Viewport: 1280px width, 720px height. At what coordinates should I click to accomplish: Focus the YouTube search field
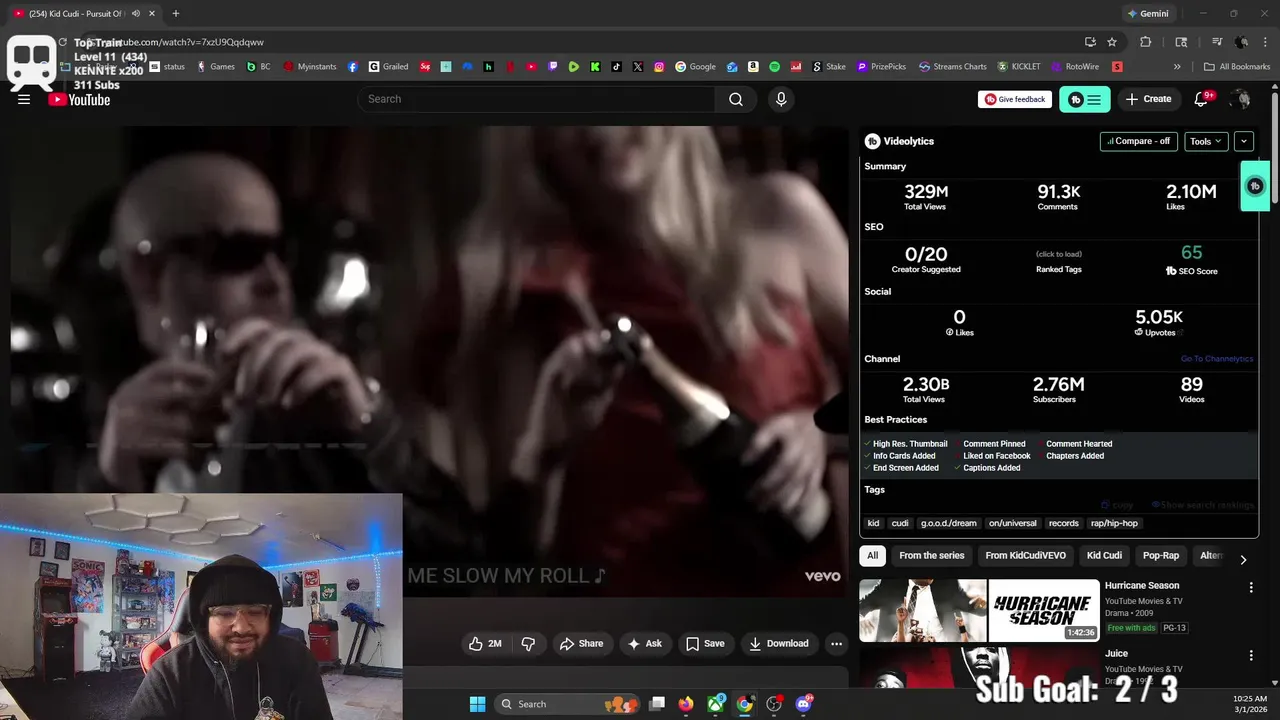(536, 99)
